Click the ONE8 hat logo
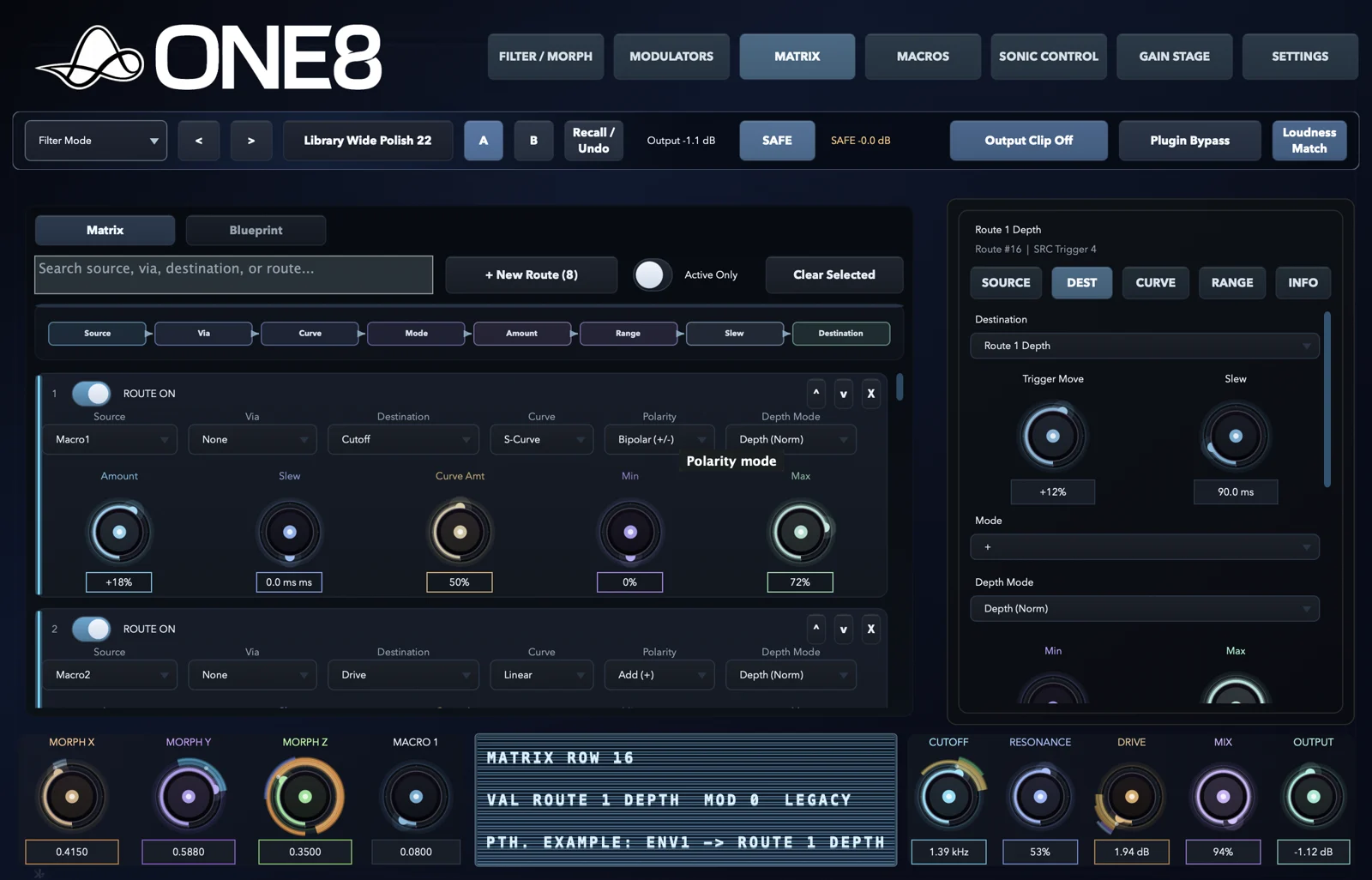 click(90, 57)
